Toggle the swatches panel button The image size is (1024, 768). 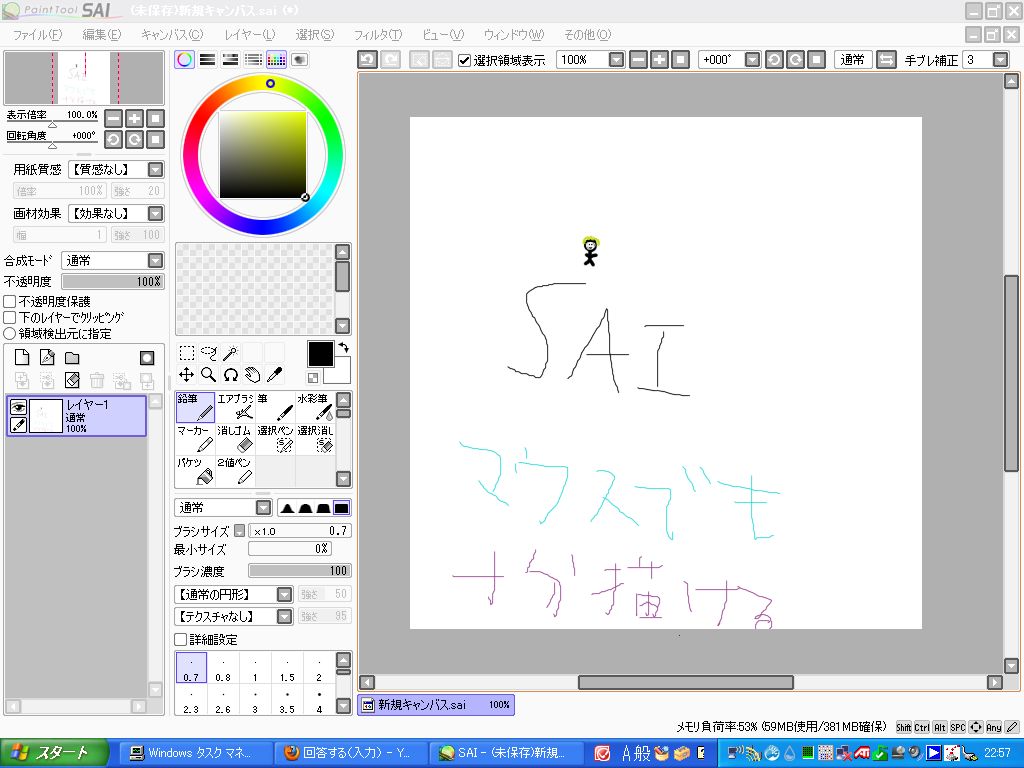[276, 60]
